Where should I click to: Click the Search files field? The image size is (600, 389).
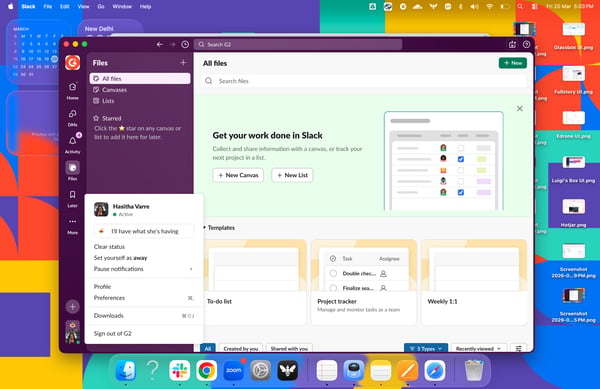click(x=364, y=81)
